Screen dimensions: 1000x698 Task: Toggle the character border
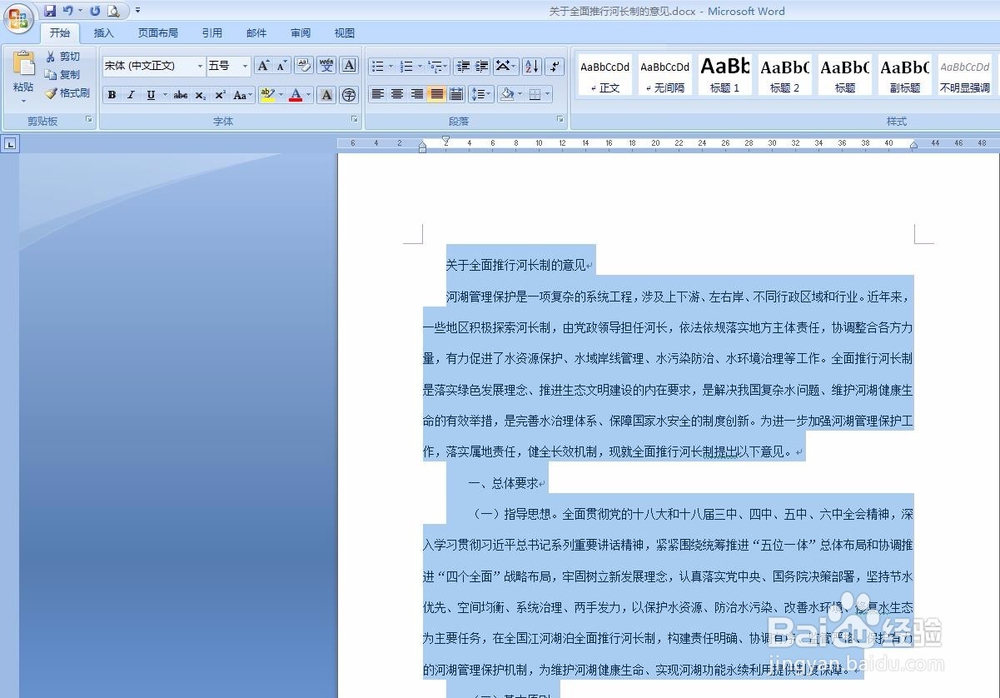[349, 65]
